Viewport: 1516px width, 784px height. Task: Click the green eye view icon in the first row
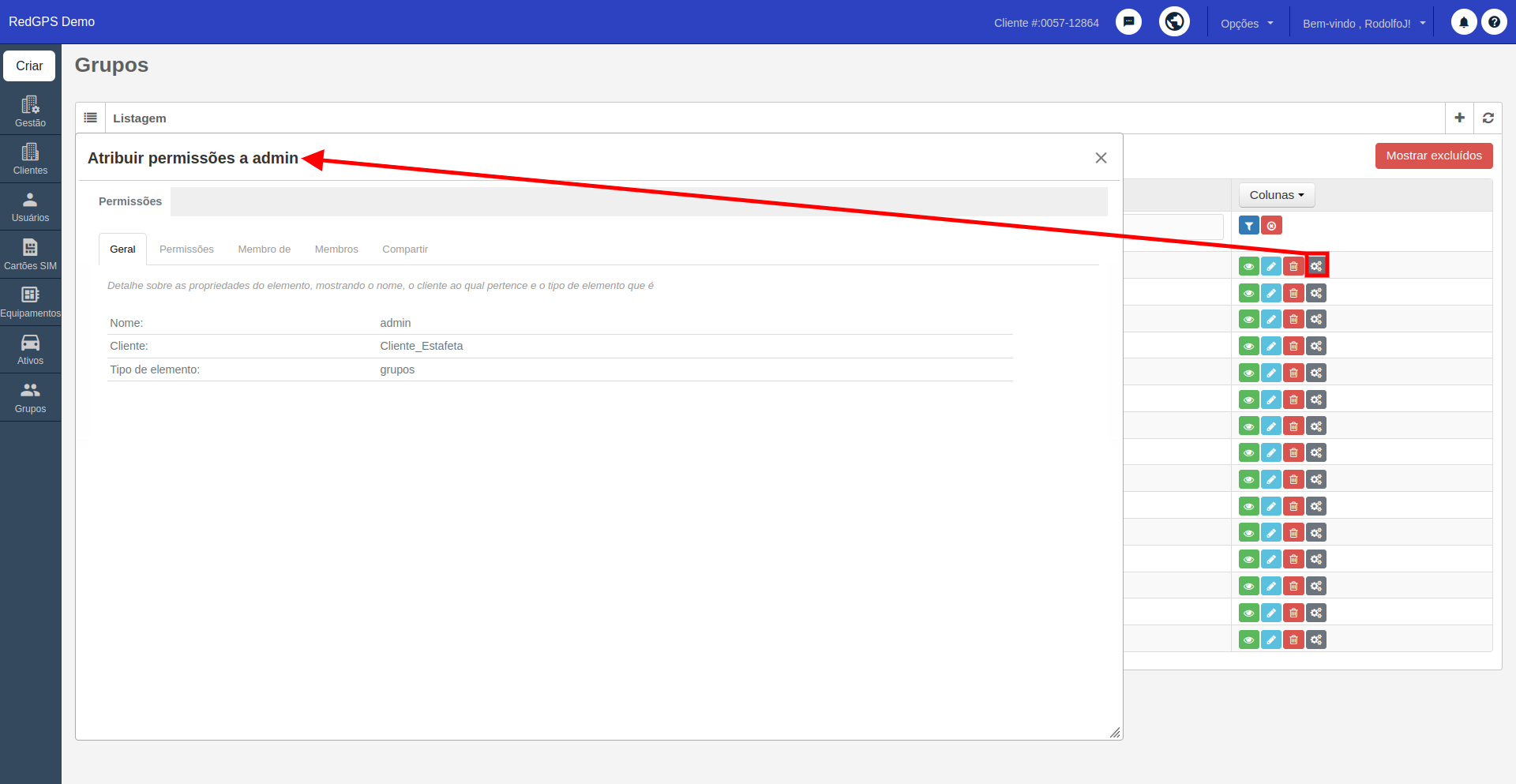click(1248, 266)
